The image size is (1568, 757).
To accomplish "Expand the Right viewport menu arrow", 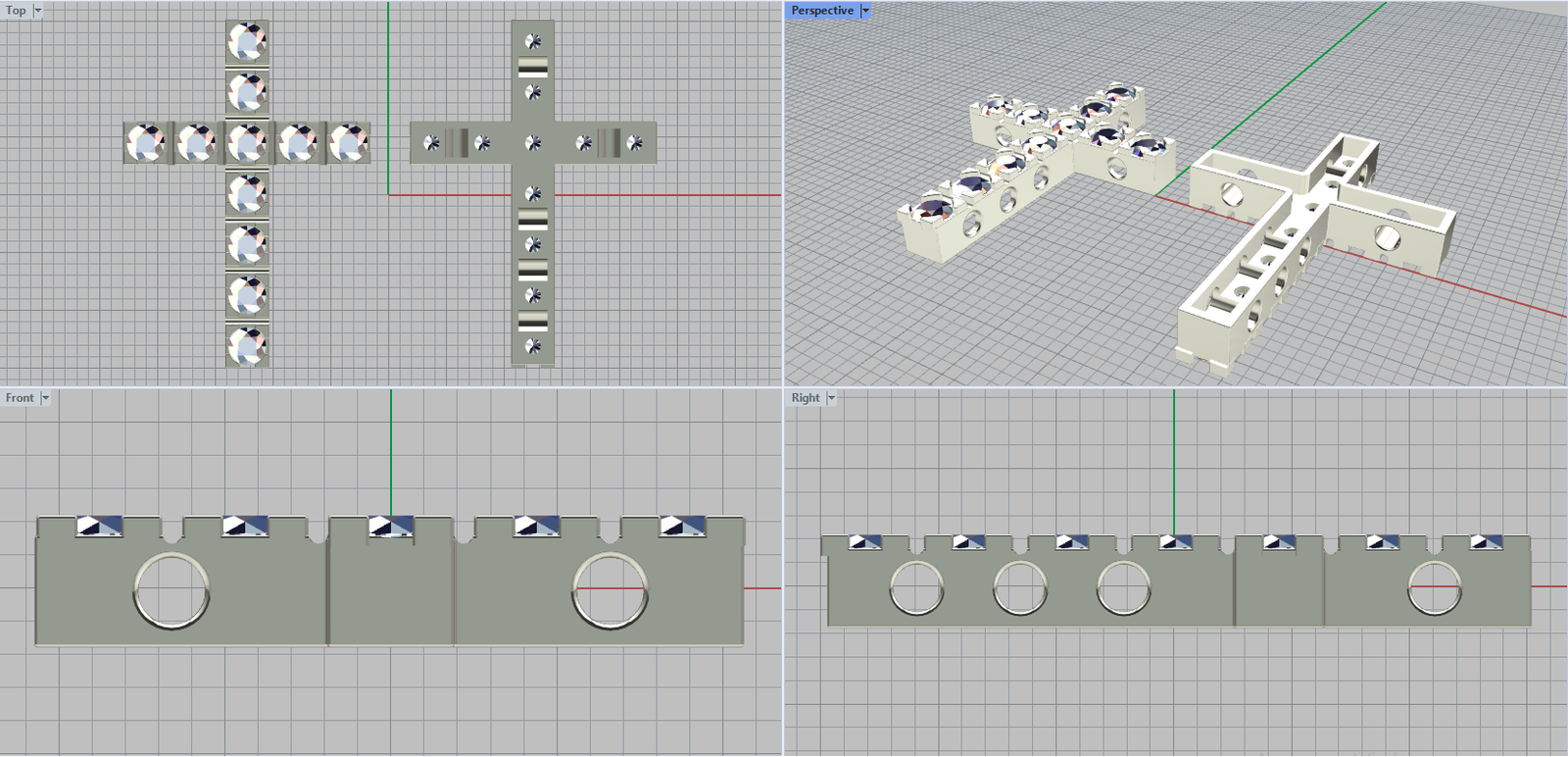I will (831, 398).
